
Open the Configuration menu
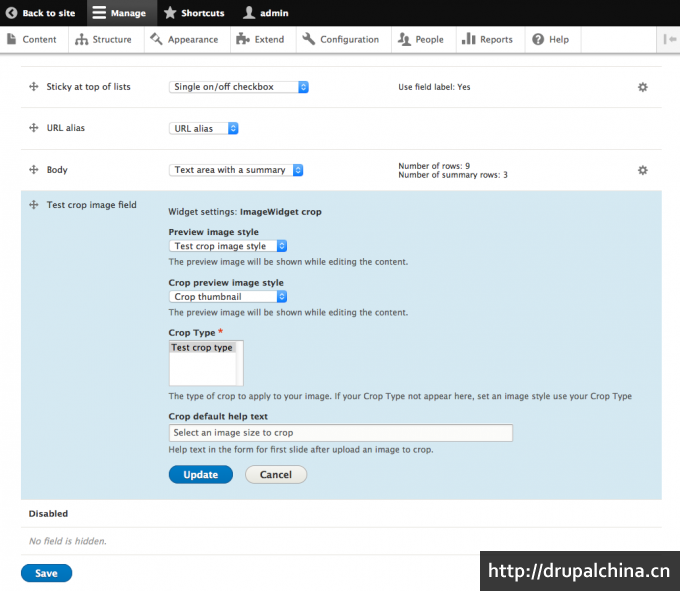pyautogui.click(x=341, y=39)
